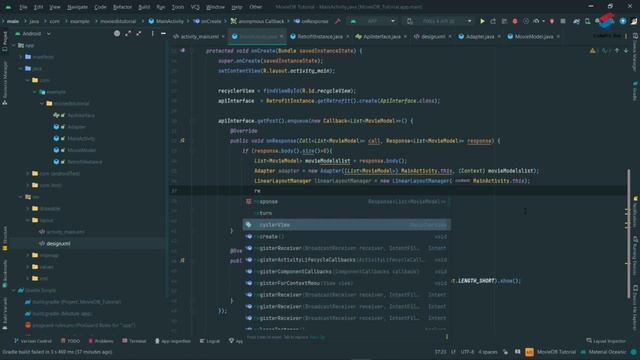Click the Debug app bug icon

pyautogui.click(x=515, y=21)
